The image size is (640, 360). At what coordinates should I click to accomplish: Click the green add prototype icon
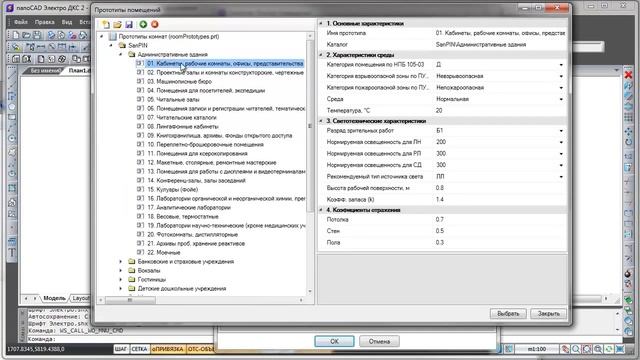(x=143, y=24)
